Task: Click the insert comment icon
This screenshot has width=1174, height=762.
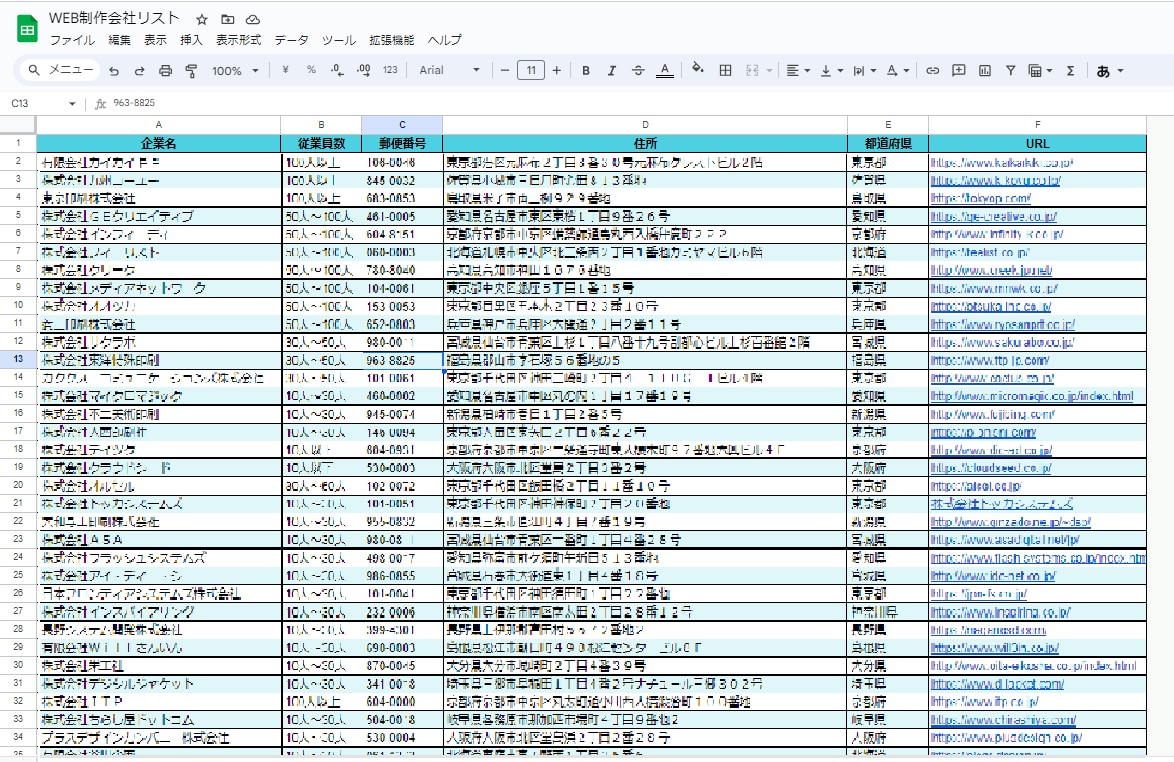Action: [958, 70]
